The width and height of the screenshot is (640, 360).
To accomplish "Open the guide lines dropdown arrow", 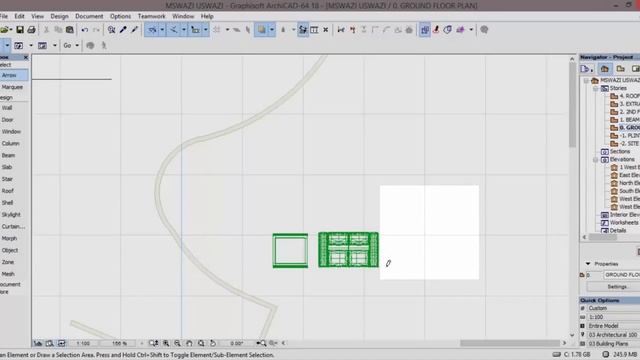I will (x=162, y=30).
